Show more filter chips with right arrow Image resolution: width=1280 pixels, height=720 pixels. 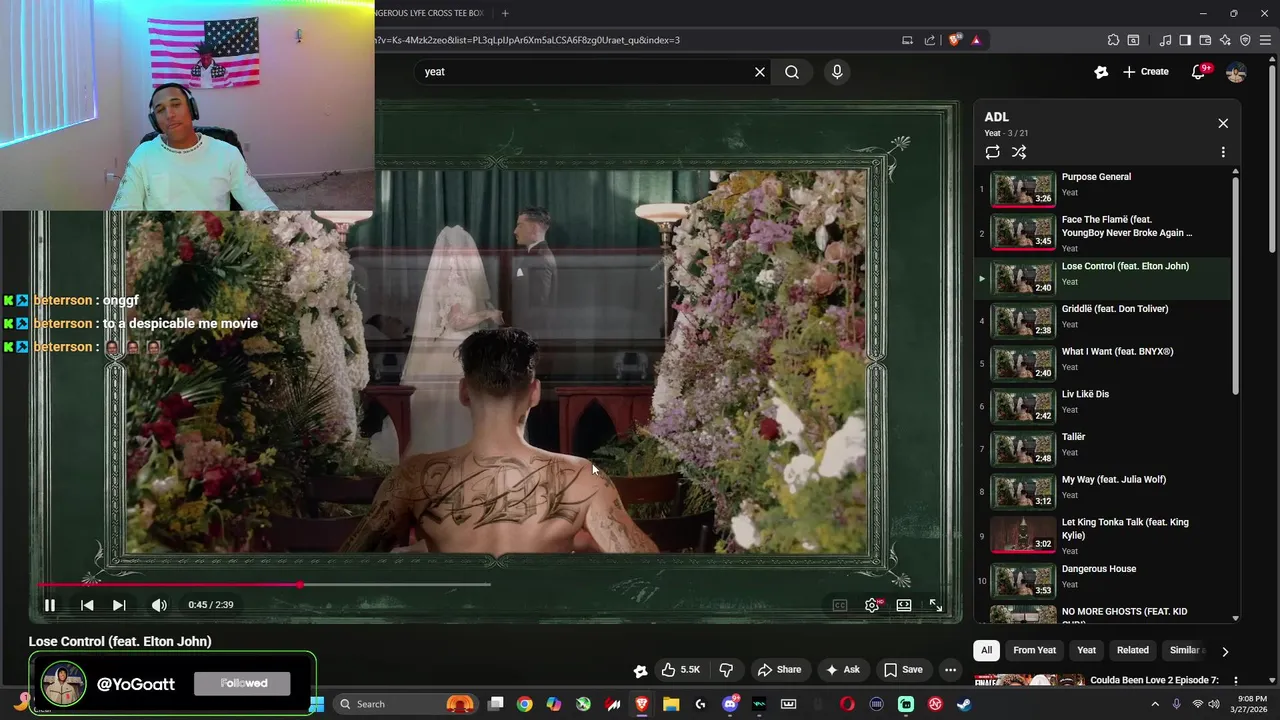[x=1225, y=651]
